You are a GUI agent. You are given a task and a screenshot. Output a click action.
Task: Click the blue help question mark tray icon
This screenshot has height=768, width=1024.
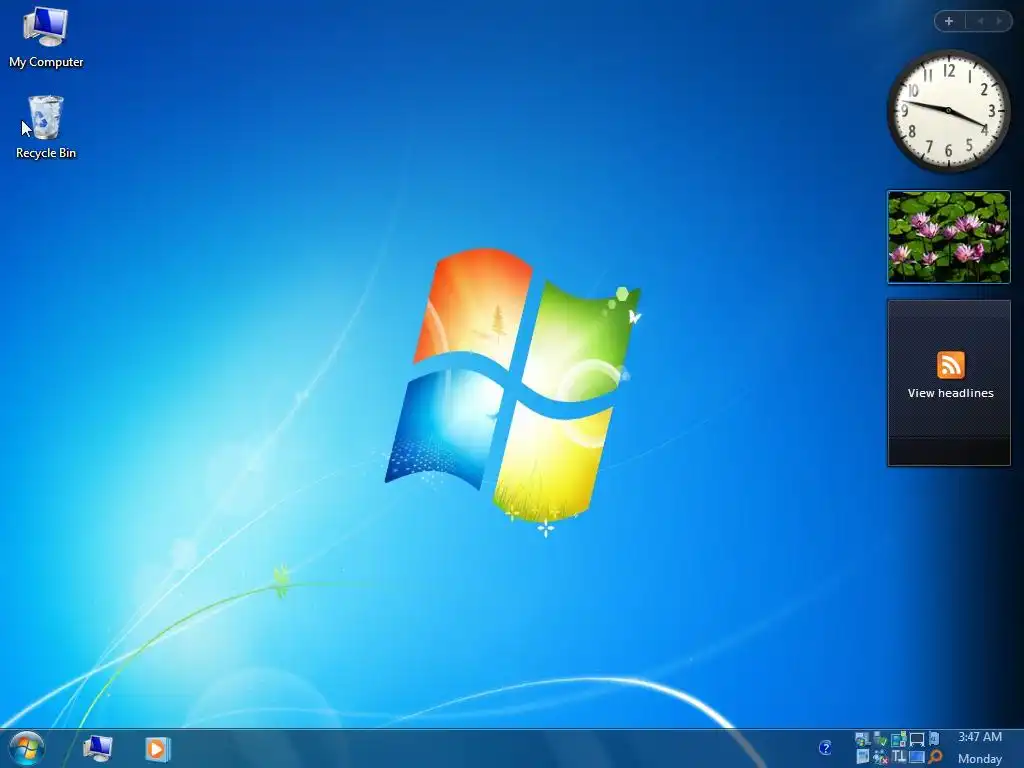point(825,748)
